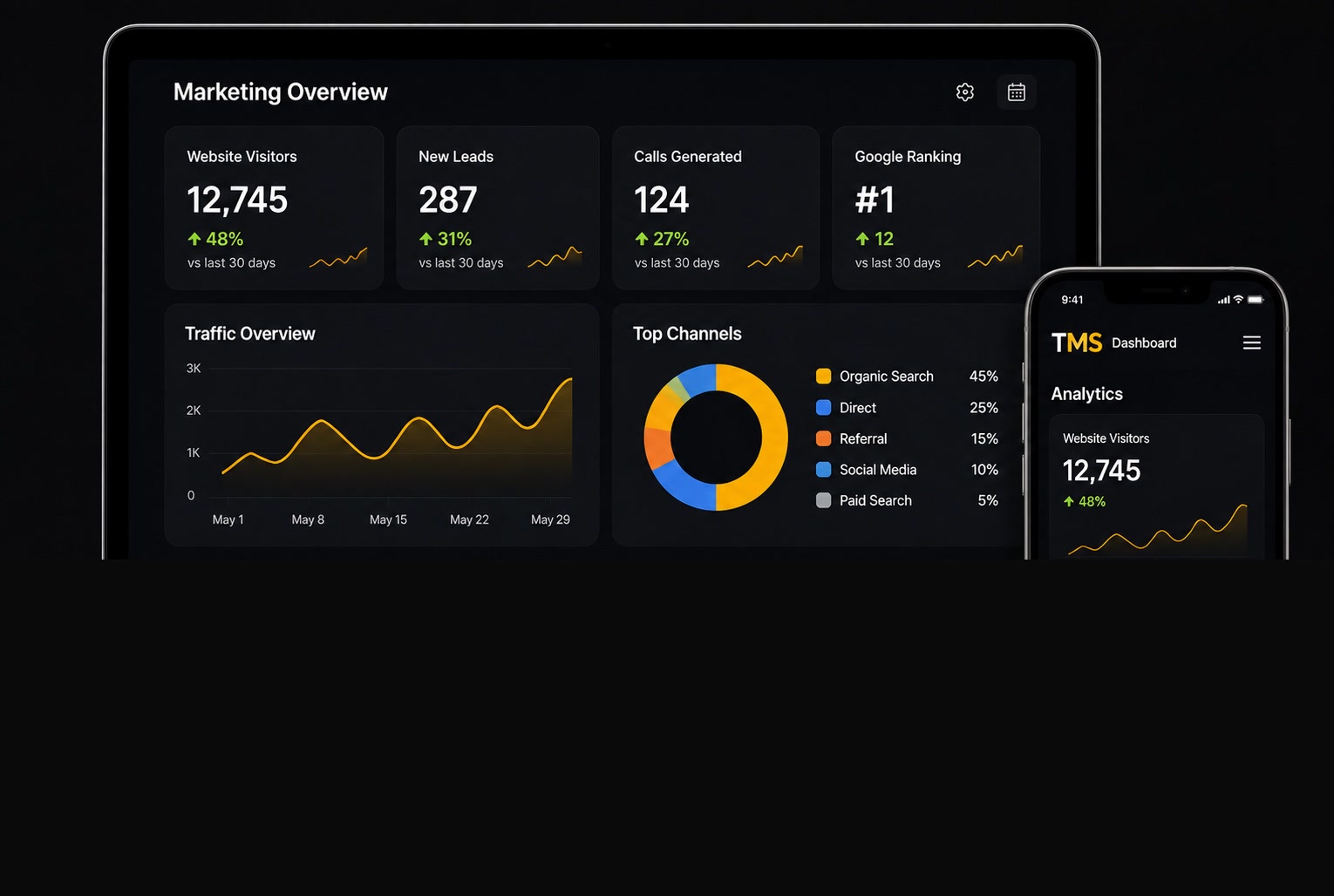Click the Top Channels heading
Screen dimensions: 1334x896
point(687,334)
